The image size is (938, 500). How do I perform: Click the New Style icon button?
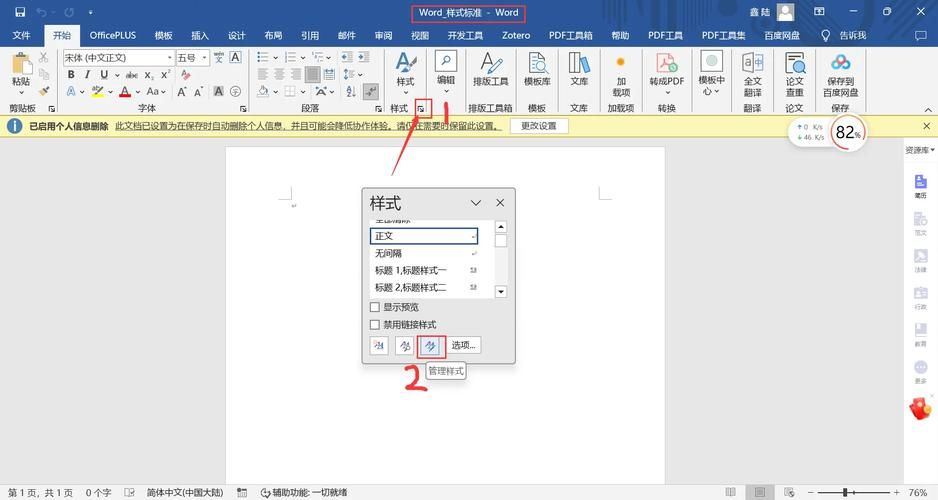click(x=379, y=346)
